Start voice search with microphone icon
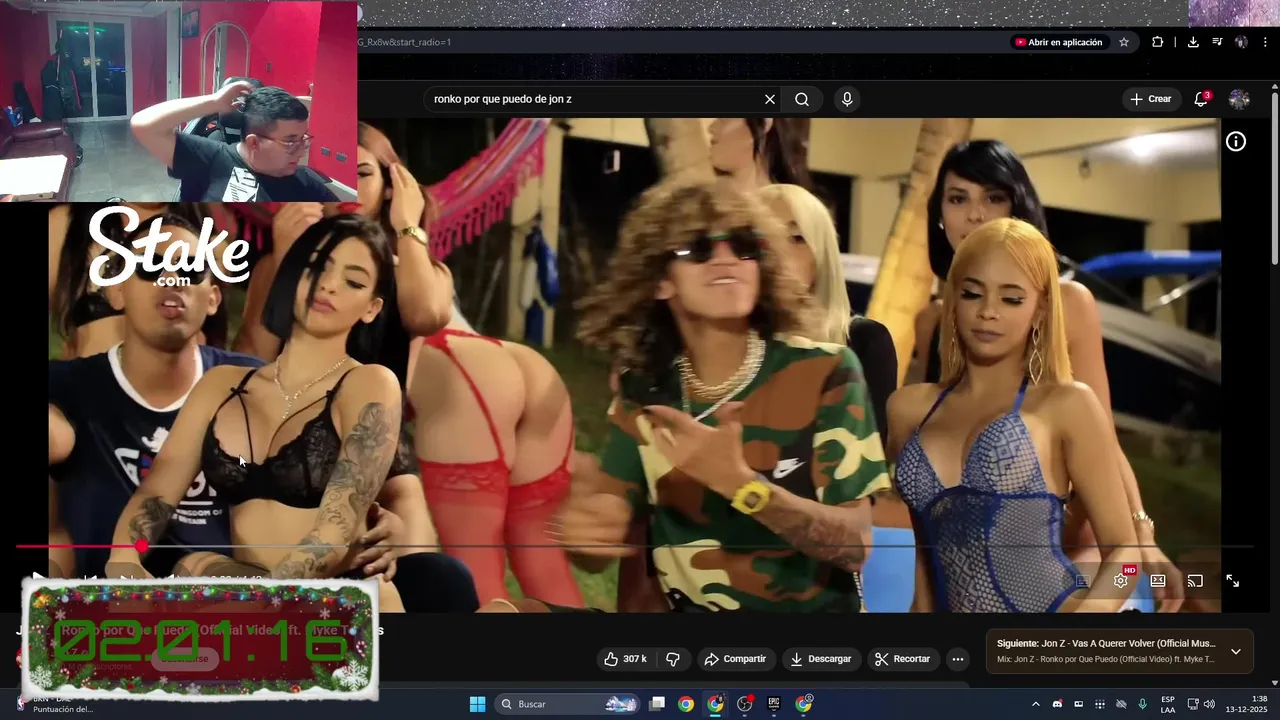 point(847,99)
